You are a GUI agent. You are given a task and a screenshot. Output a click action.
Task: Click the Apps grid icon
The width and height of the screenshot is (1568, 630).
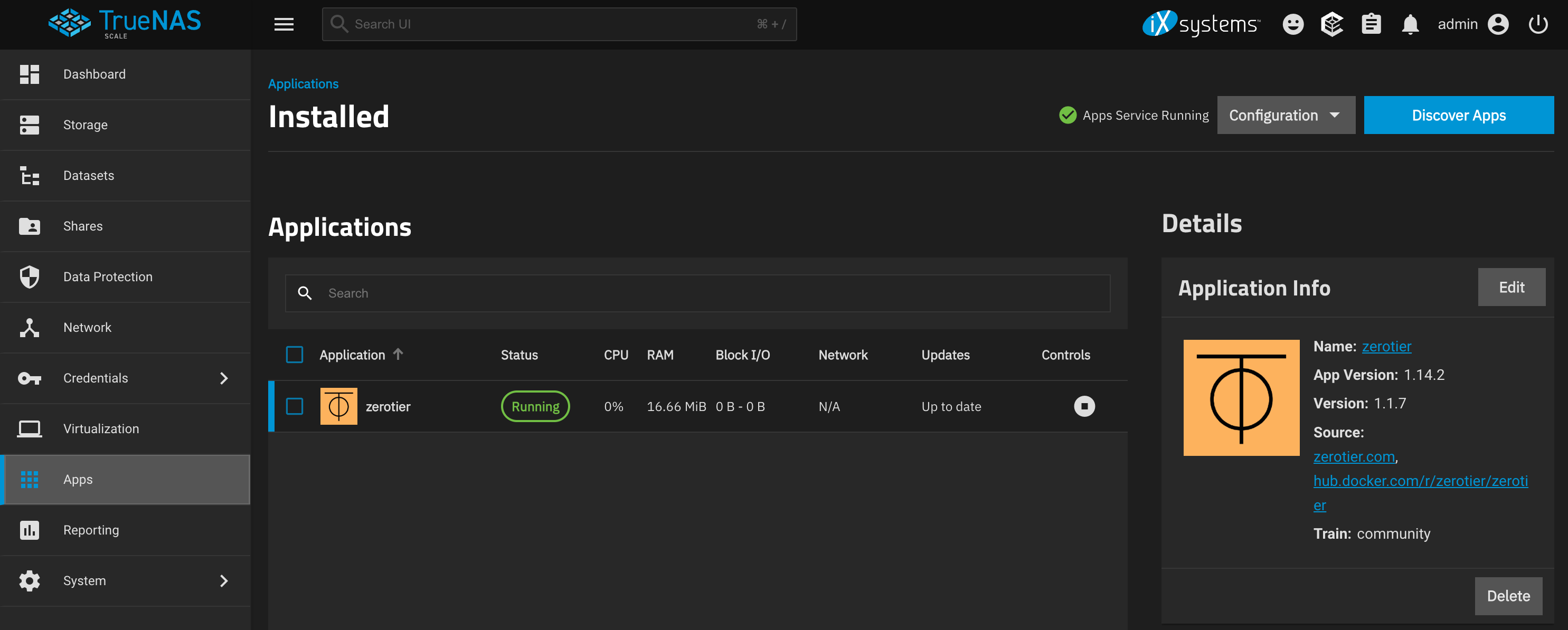29,479
